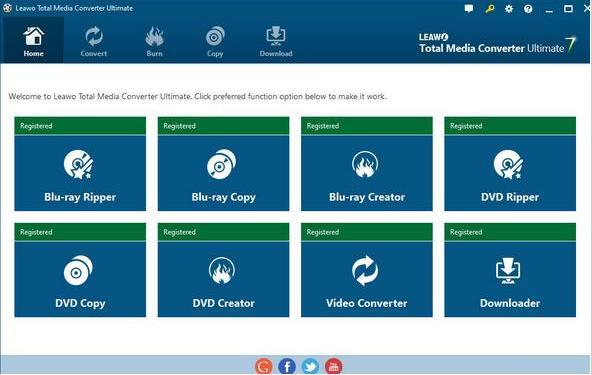Click the Registered banner above DVD Ripper

(510, 126)
